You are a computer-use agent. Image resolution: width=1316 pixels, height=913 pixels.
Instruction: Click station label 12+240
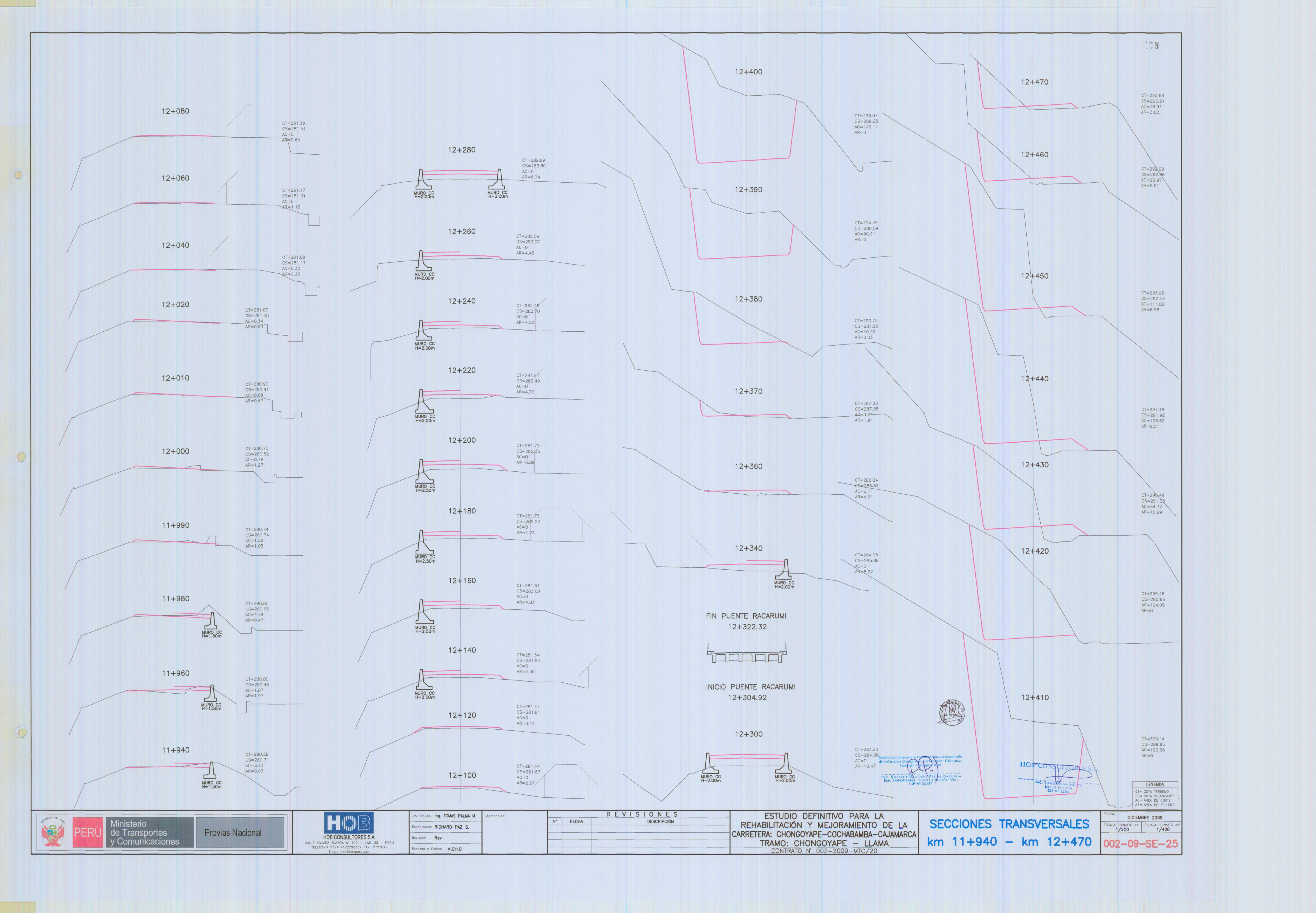[x=462, y=301]
